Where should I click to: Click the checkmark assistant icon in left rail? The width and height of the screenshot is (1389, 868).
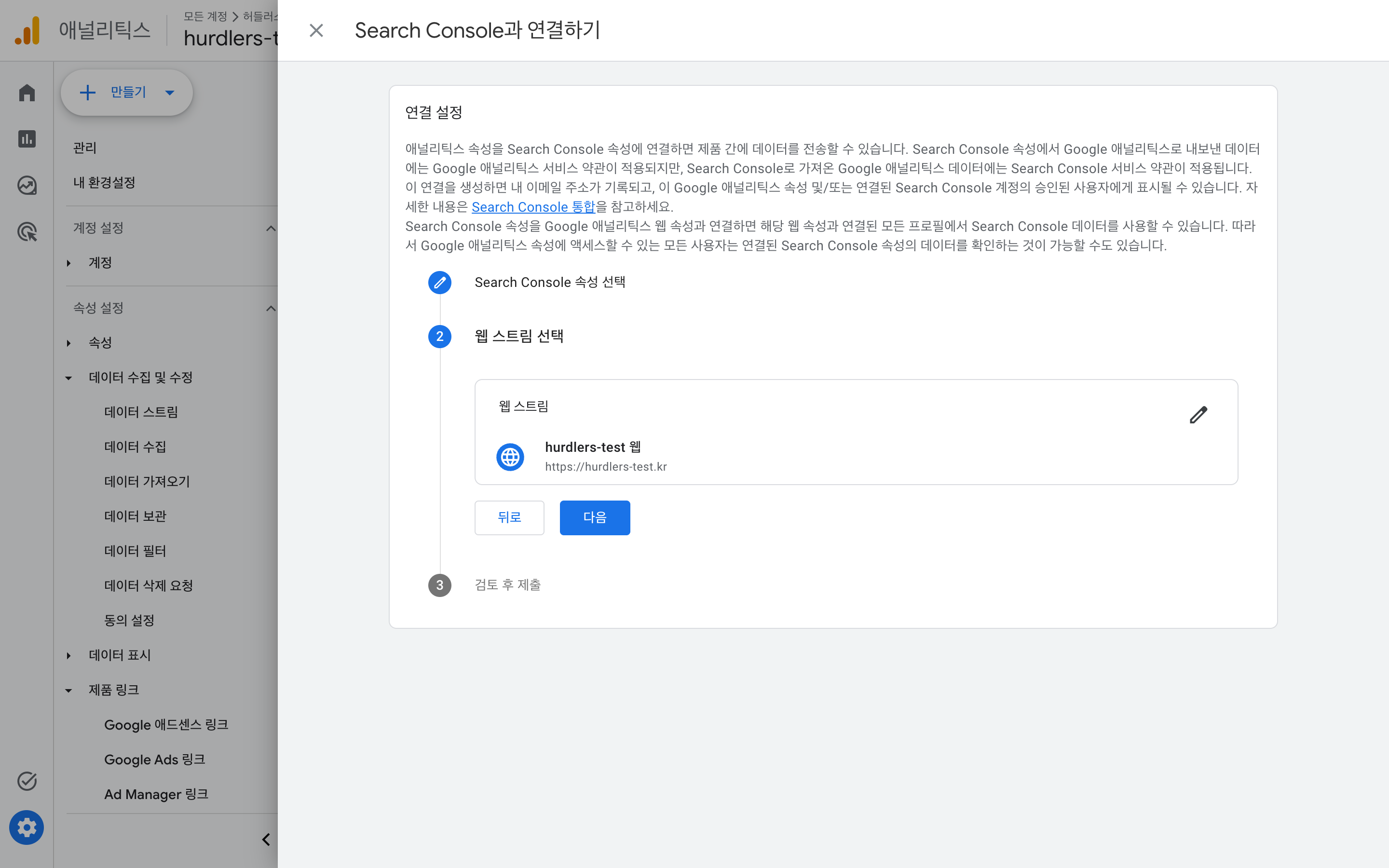tap(27, 781)
